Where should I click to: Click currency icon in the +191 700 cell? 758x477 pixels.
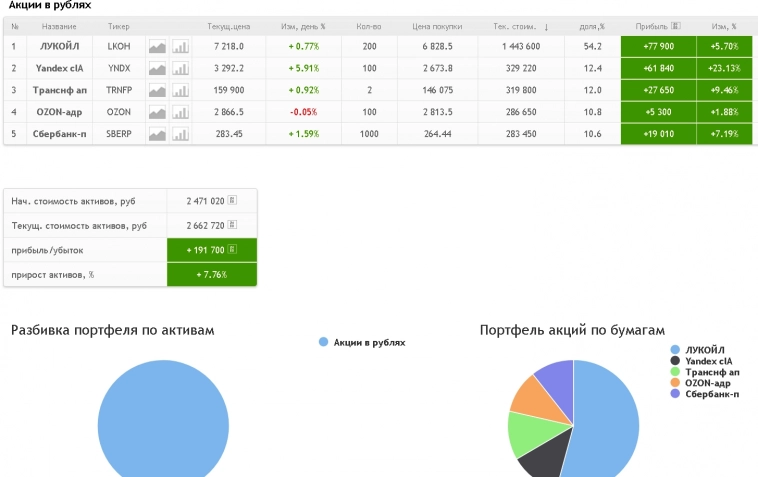[232, 250]
